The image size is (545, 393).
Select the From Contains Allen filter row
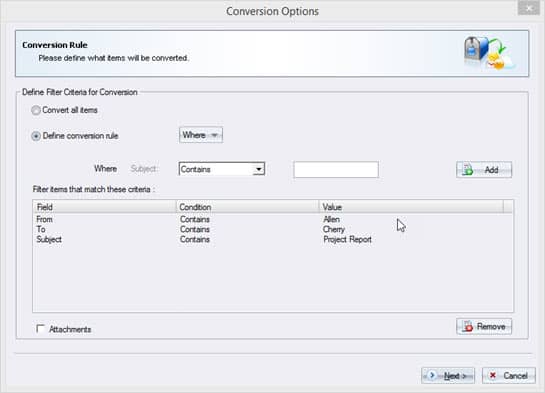273,219
